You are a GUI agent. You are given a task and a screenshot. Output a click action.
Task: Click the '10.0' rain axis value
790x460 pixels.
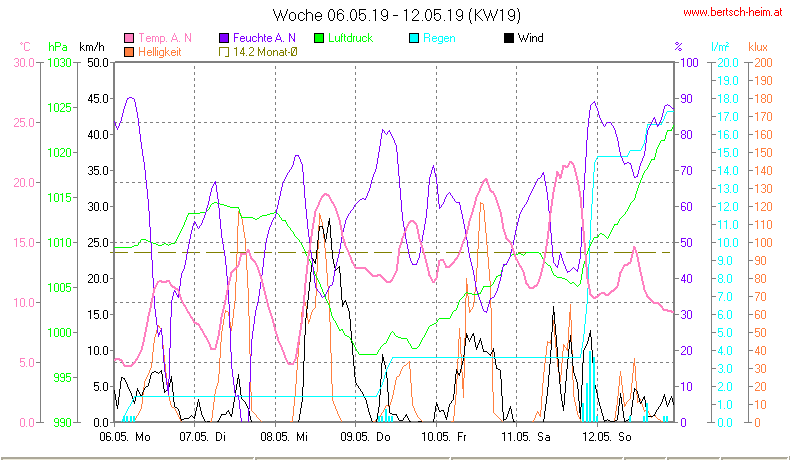coord(728,242)
